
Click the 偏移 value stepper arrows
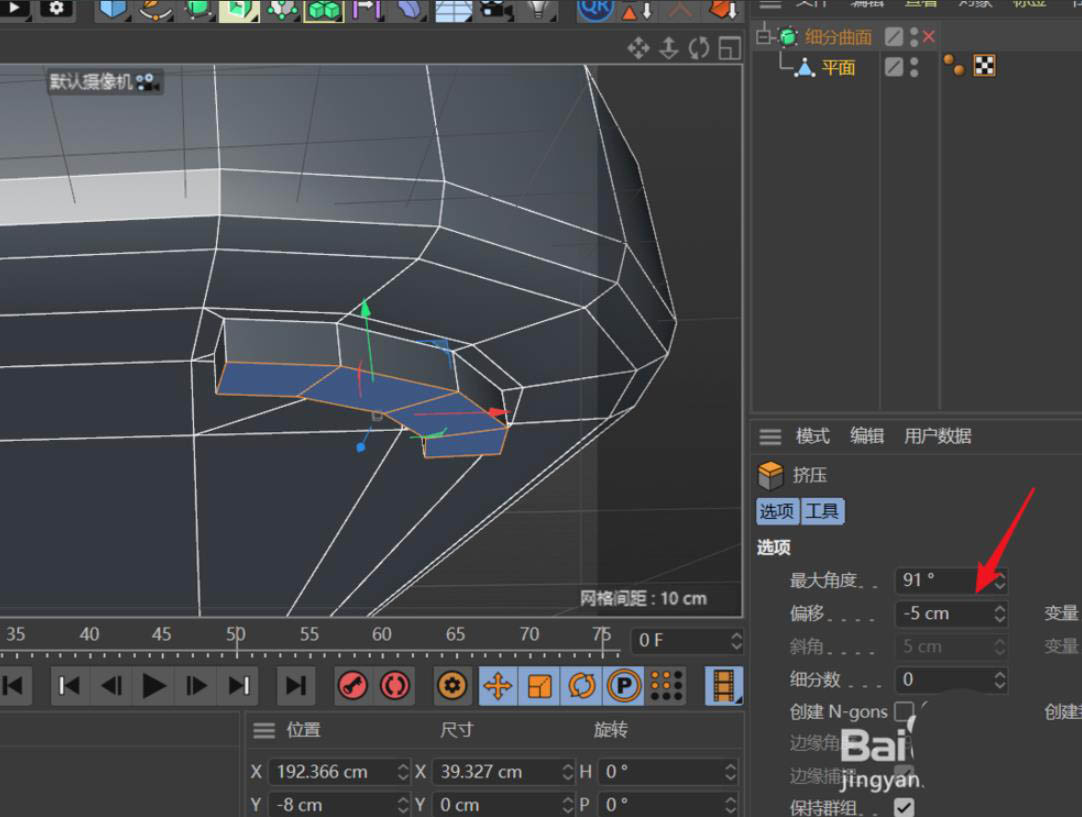click(999, 613)
